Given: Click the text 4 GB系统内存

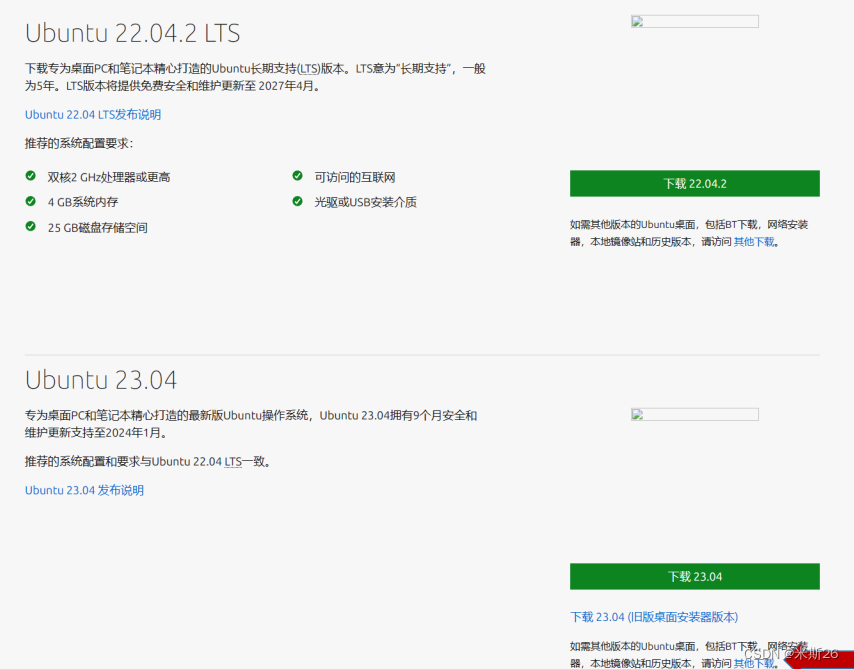Looking at the screenshot, I should [83, 203].
